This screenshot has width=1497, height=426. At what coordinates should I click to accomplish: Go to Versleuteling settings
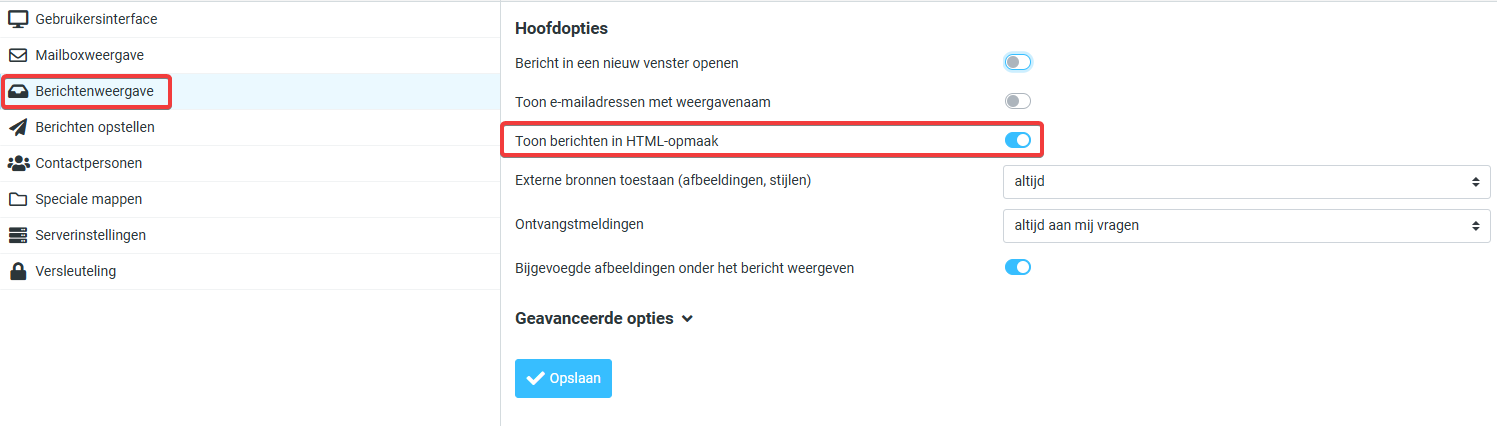point(76,271)
